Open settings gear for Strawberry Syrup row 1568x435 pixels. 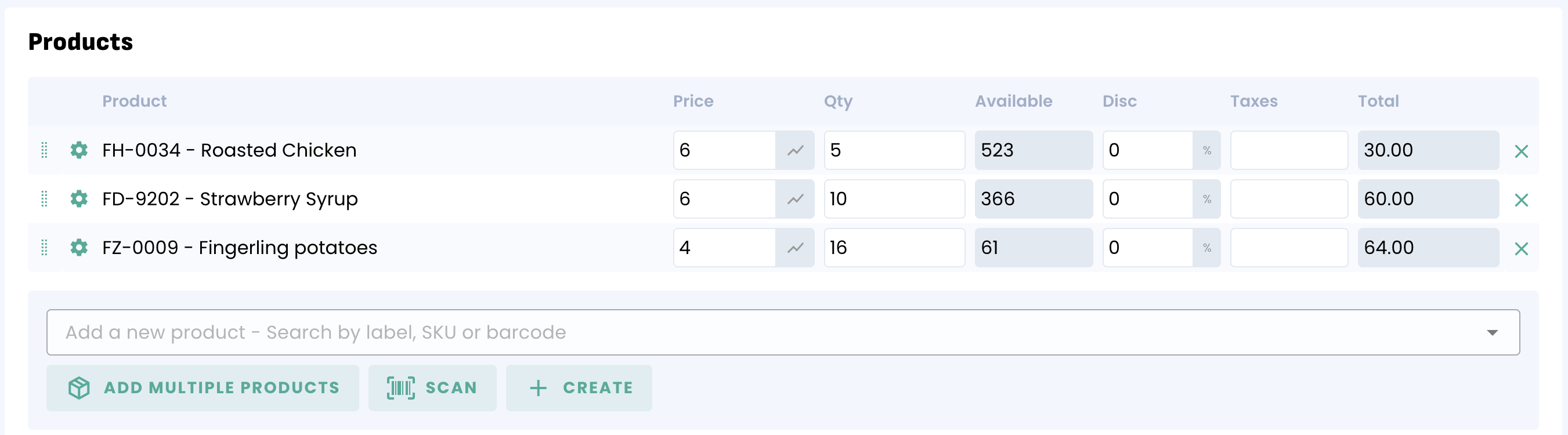coord(79,198)
